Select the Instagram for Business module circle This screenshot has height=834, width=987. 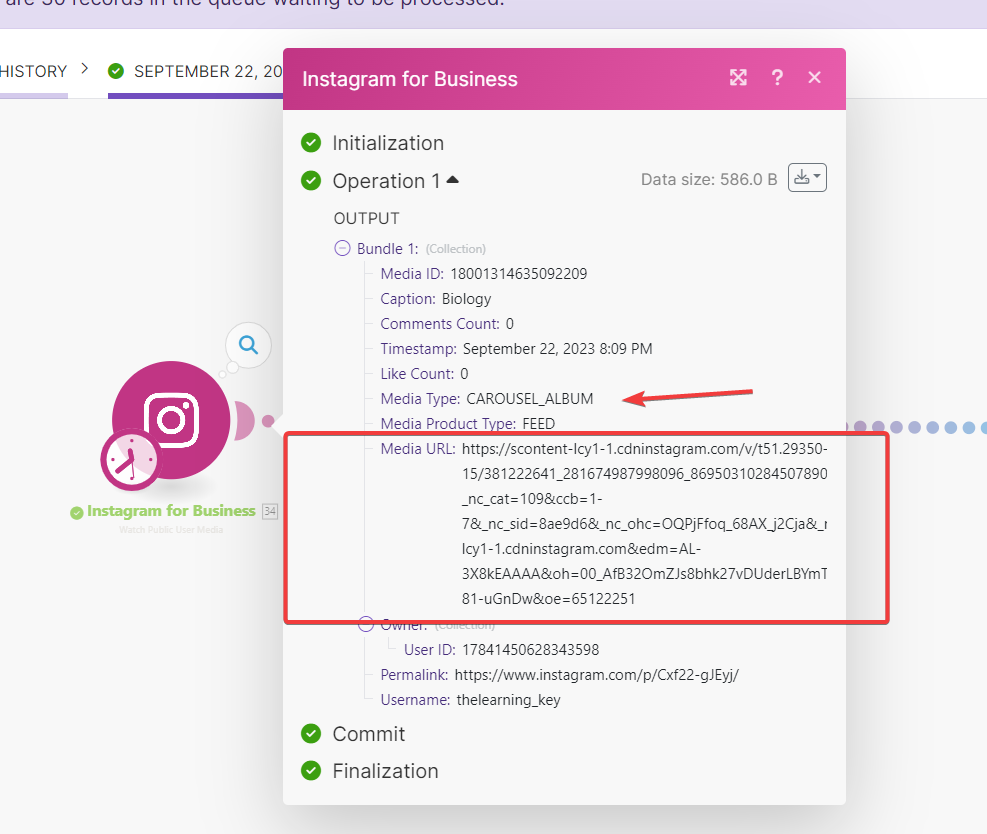[x=171, y=420]
